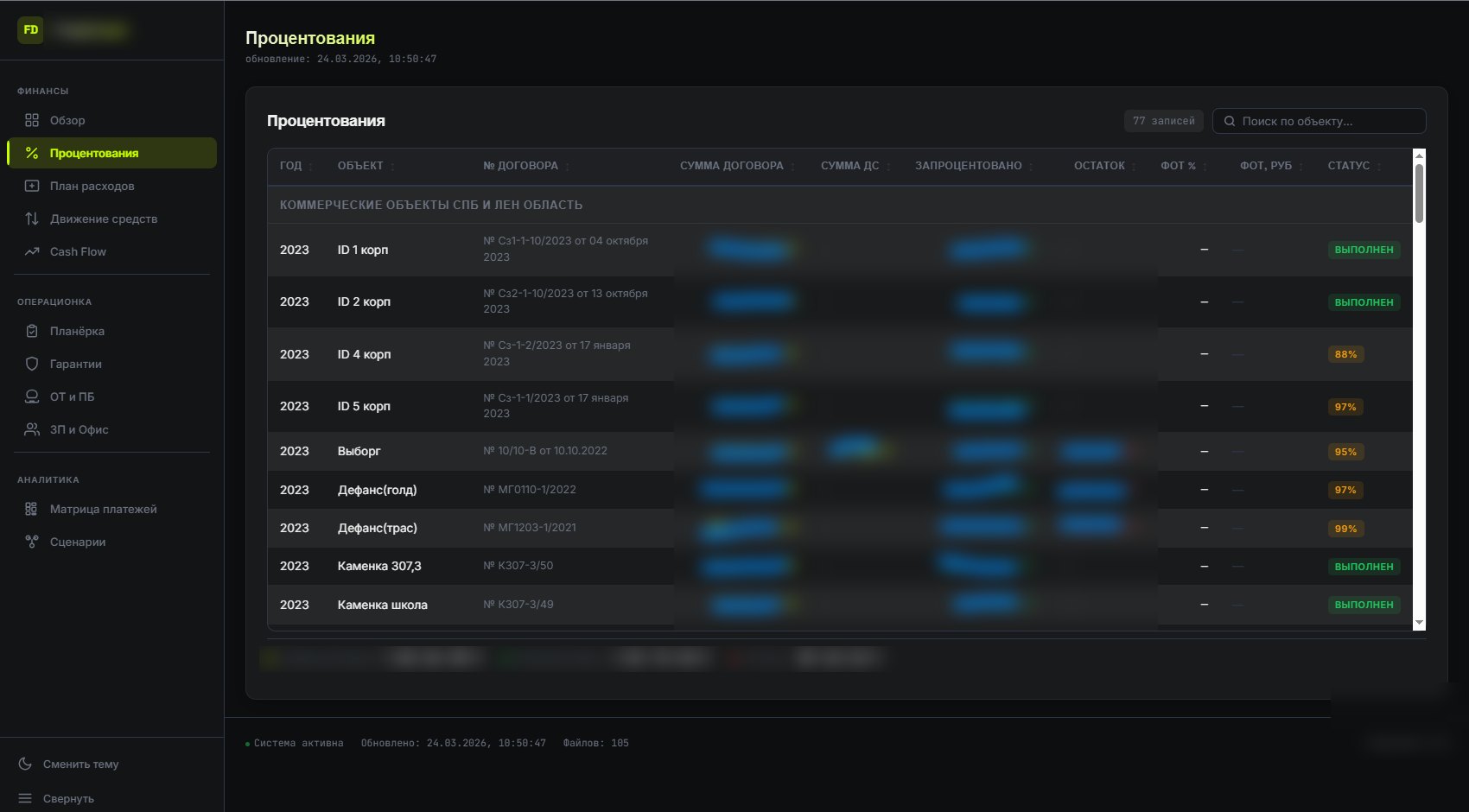Click the 77 записей badge
The width and height of the screenshot is (1469, 812).
(1163, 121)
